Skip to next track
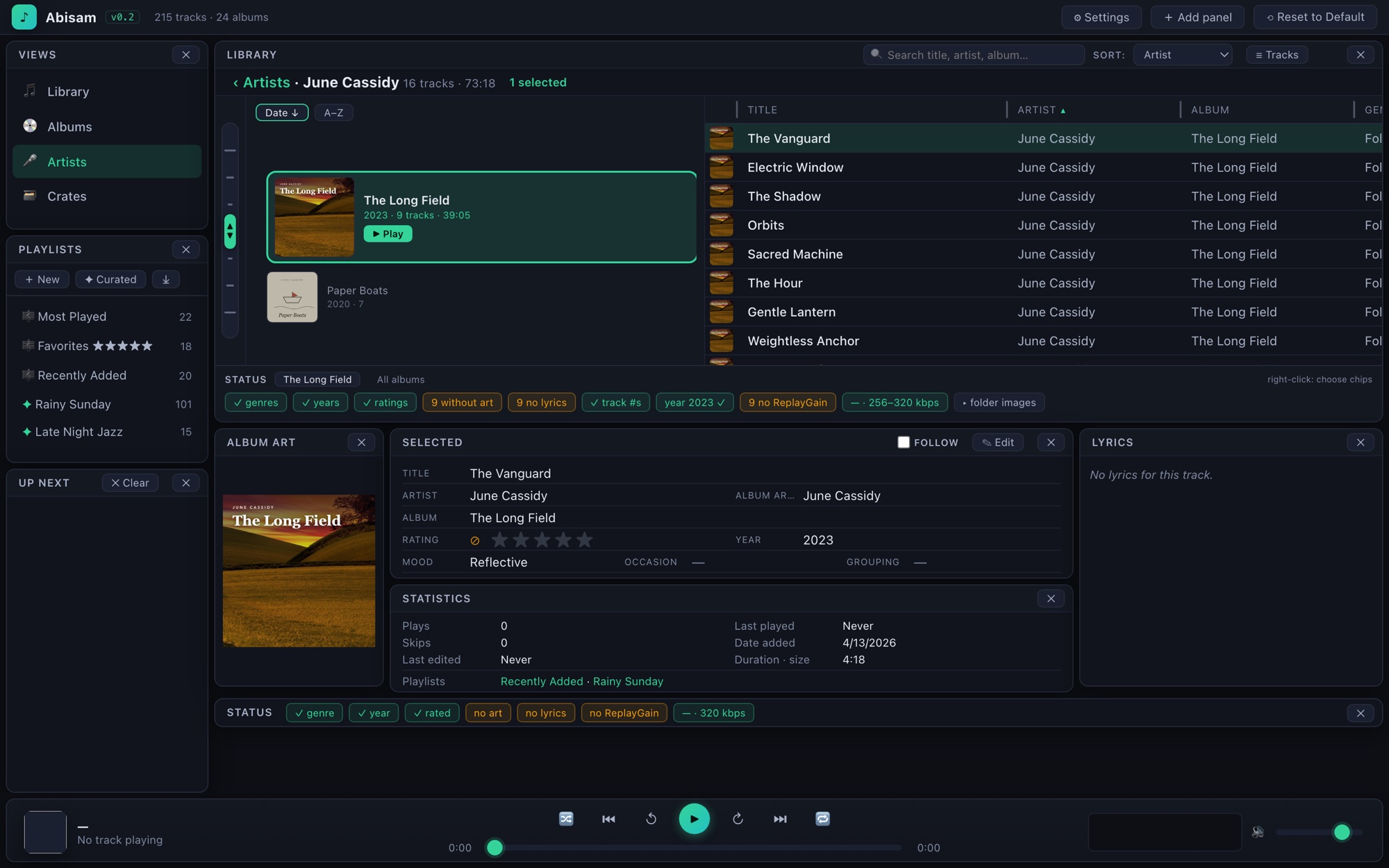Viewport: 1389px width, 868px height. click(780, 819)
